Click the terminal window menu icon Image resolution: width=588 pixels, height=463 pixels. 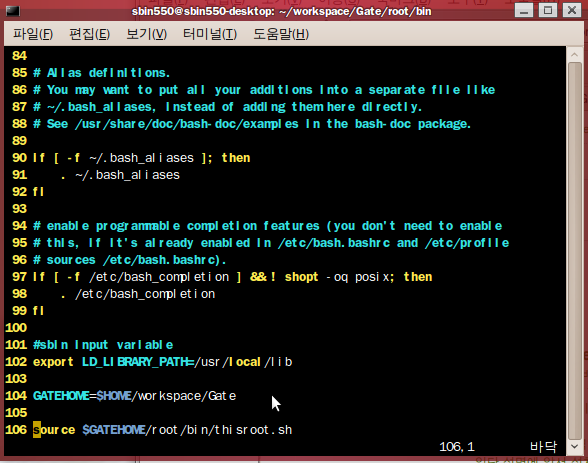13,11
